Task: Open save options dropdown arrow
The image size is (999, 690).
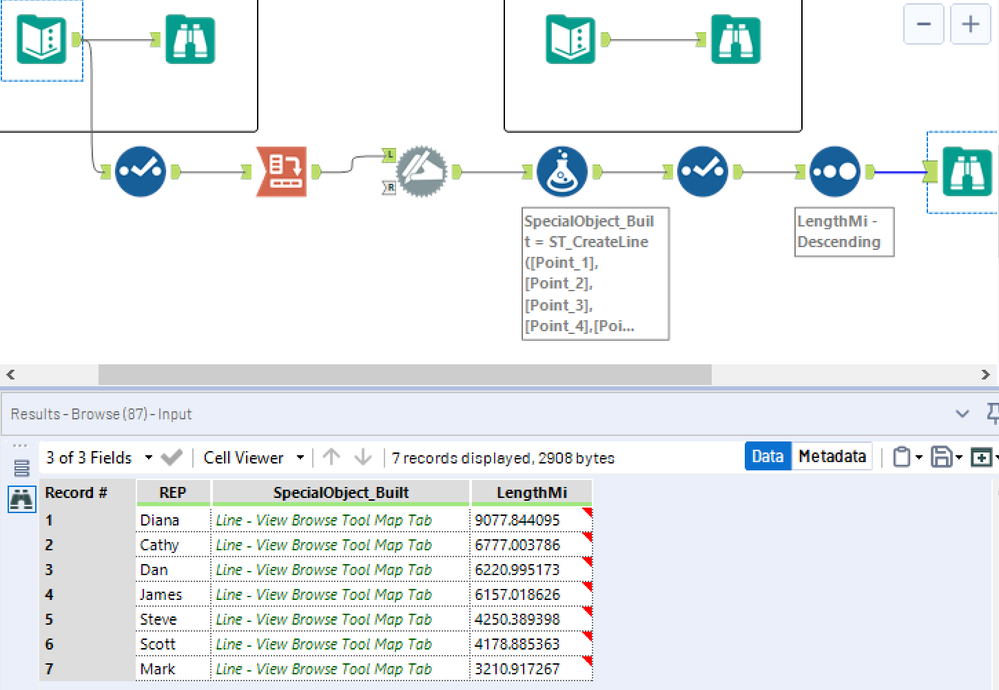Action: (x=958, y=457)
